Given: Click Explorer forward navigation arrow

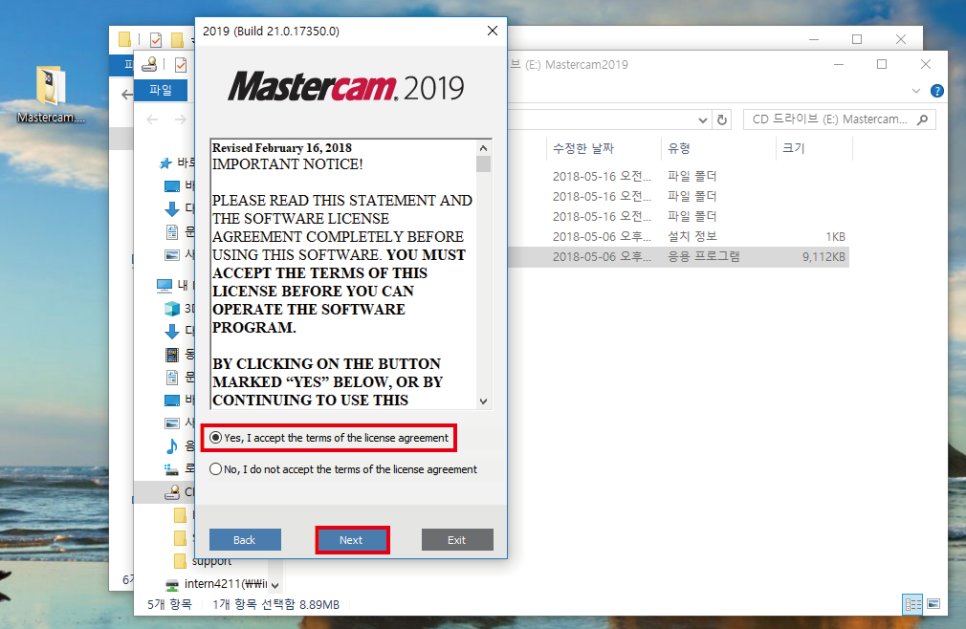Looking at the screenshot, I should (180, 120).
